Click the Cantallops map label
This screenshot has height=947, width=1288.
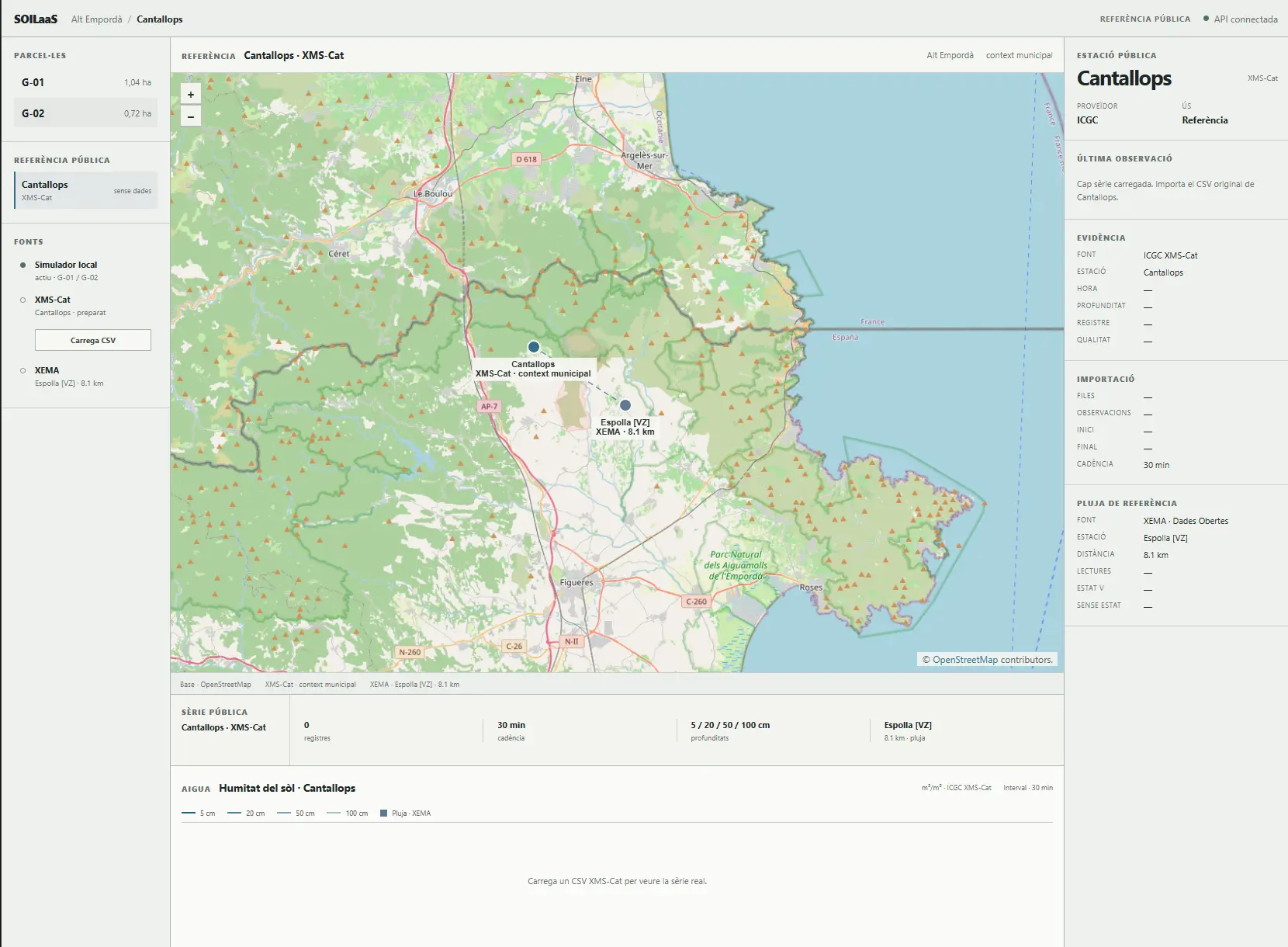tap(533, 369)
